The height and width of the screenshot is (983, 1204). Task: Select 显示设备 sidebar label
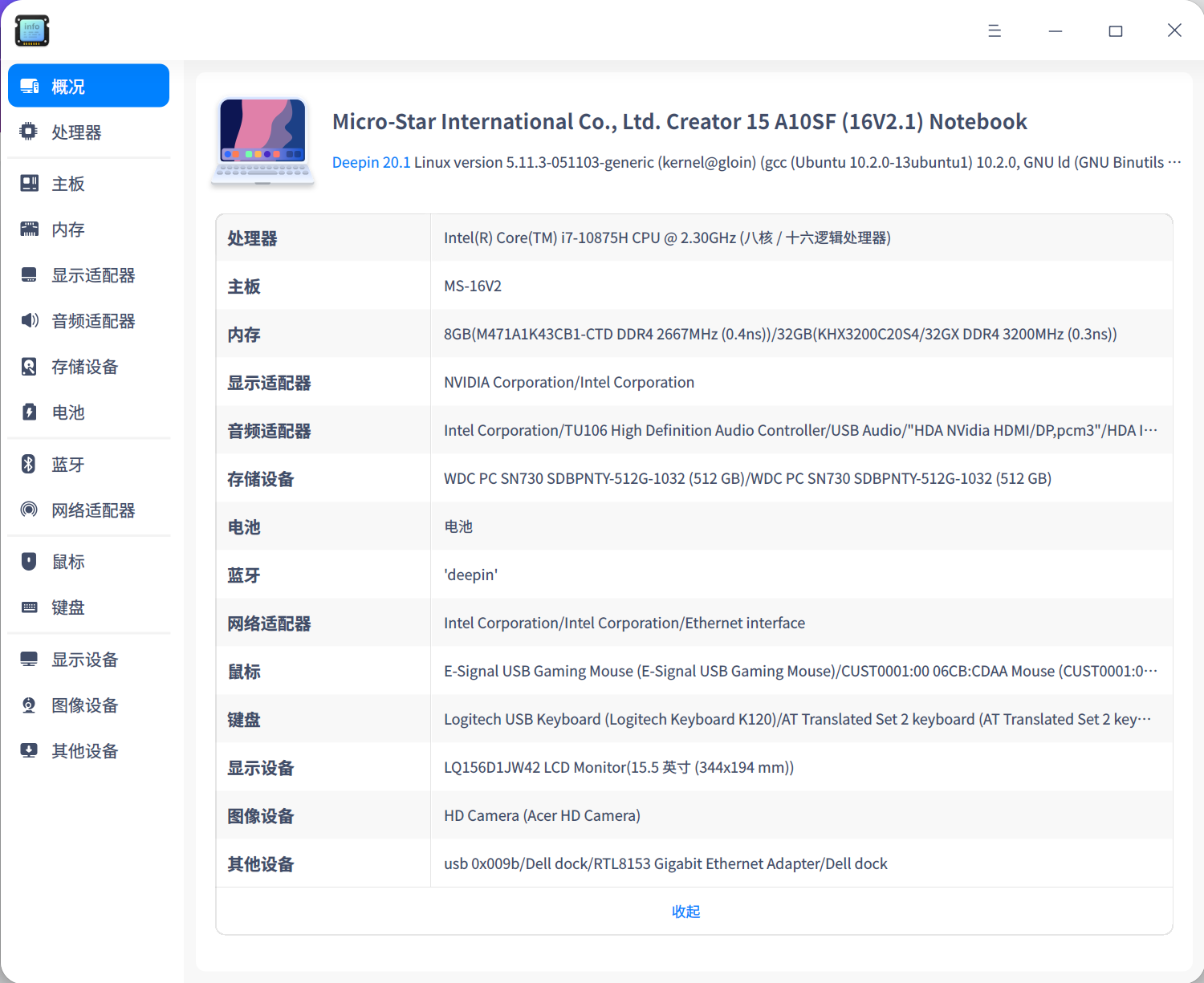[x=85, y=660]
